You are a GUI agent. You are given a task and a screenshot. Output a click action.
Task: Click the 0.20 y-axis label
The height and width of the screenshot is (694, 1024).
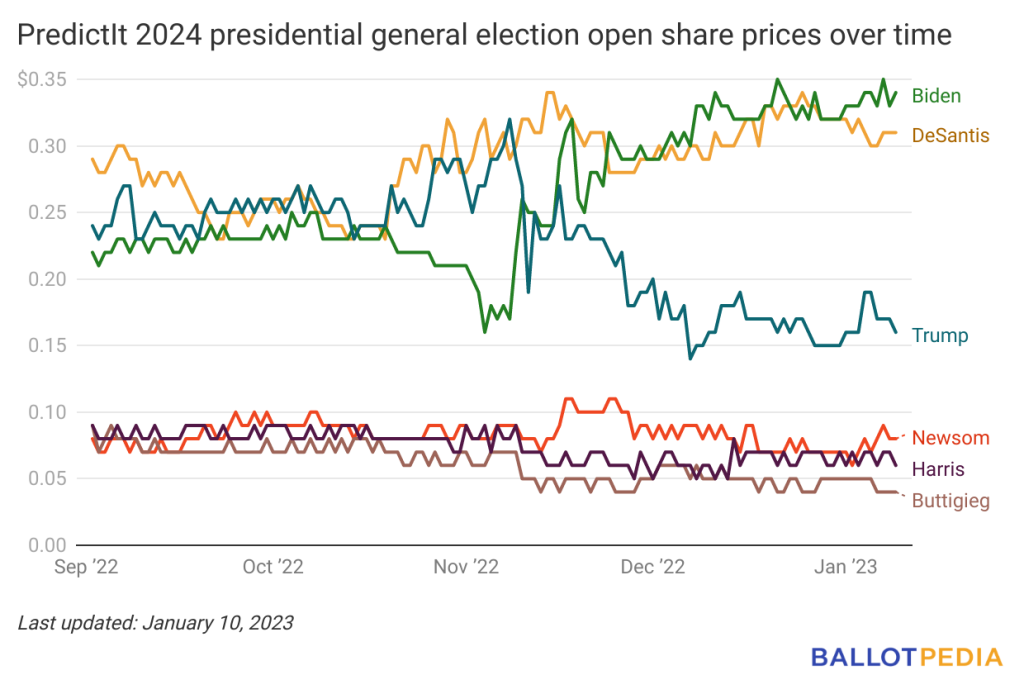[47, 279]
